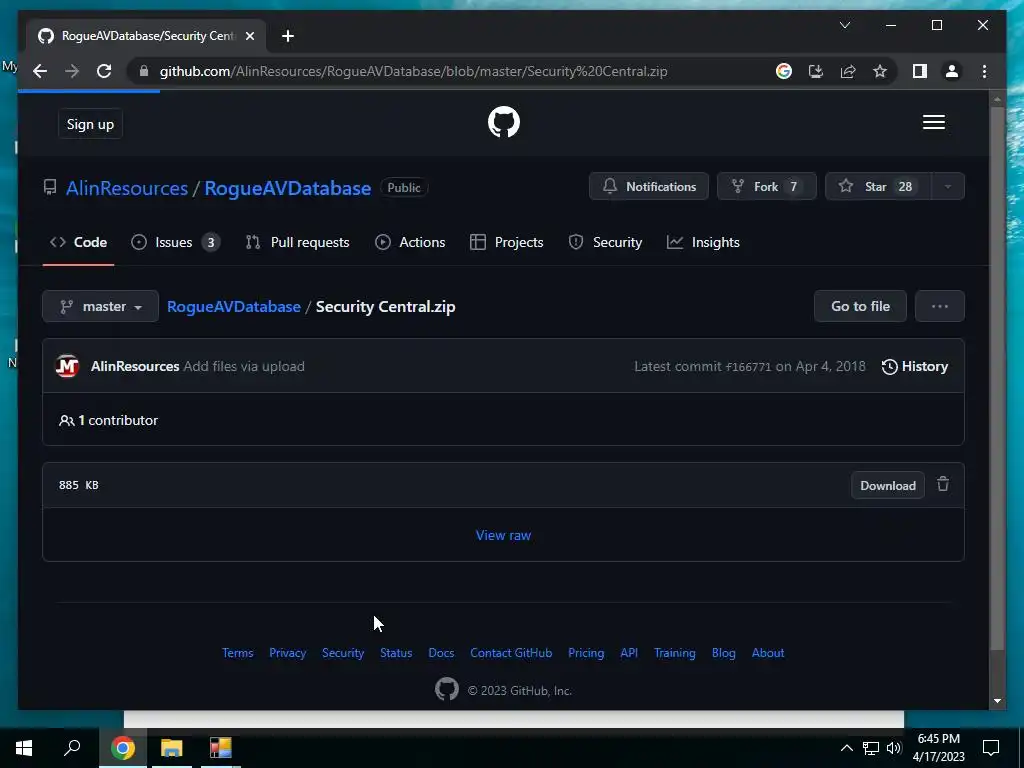
Task: Star the repository
Action: (878, 186)
